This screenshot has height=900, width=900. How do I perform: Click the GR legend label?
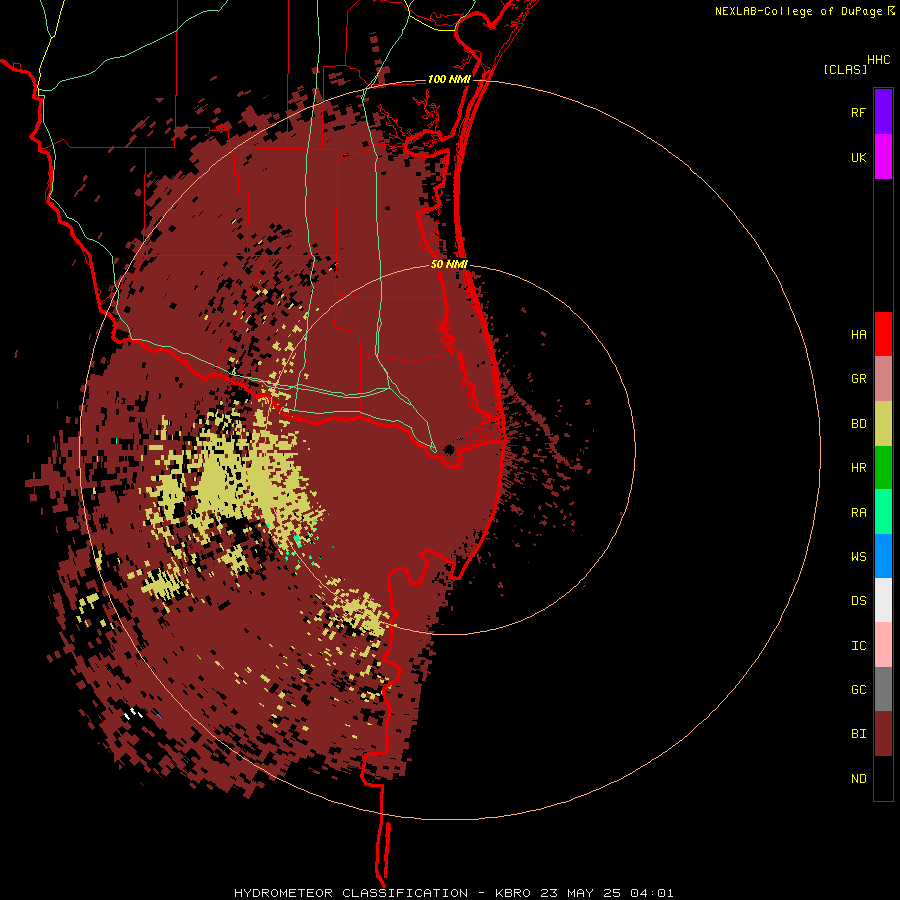point(858,379)
